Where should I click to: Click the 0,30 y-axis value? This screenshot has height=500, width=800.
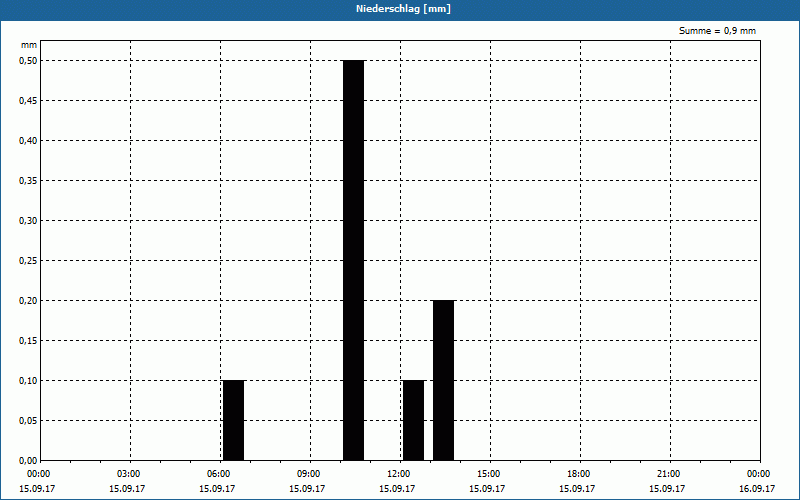(x=28, y=220)
